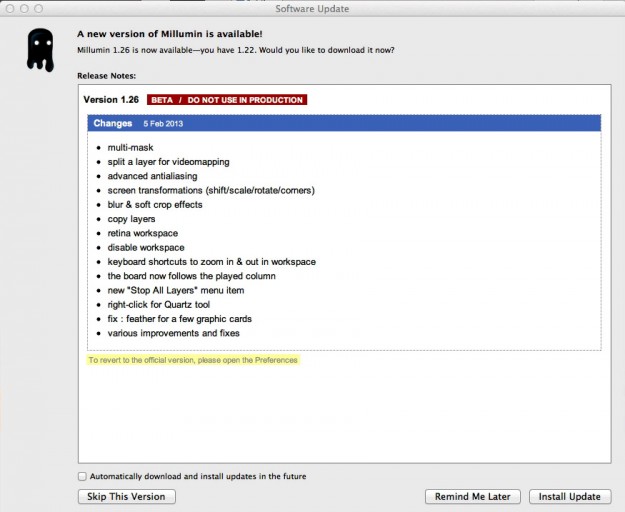Click the "various improvements and fixes" item
Image resolution: width=625 pixels, height=512 pixels.
[174, 333]
